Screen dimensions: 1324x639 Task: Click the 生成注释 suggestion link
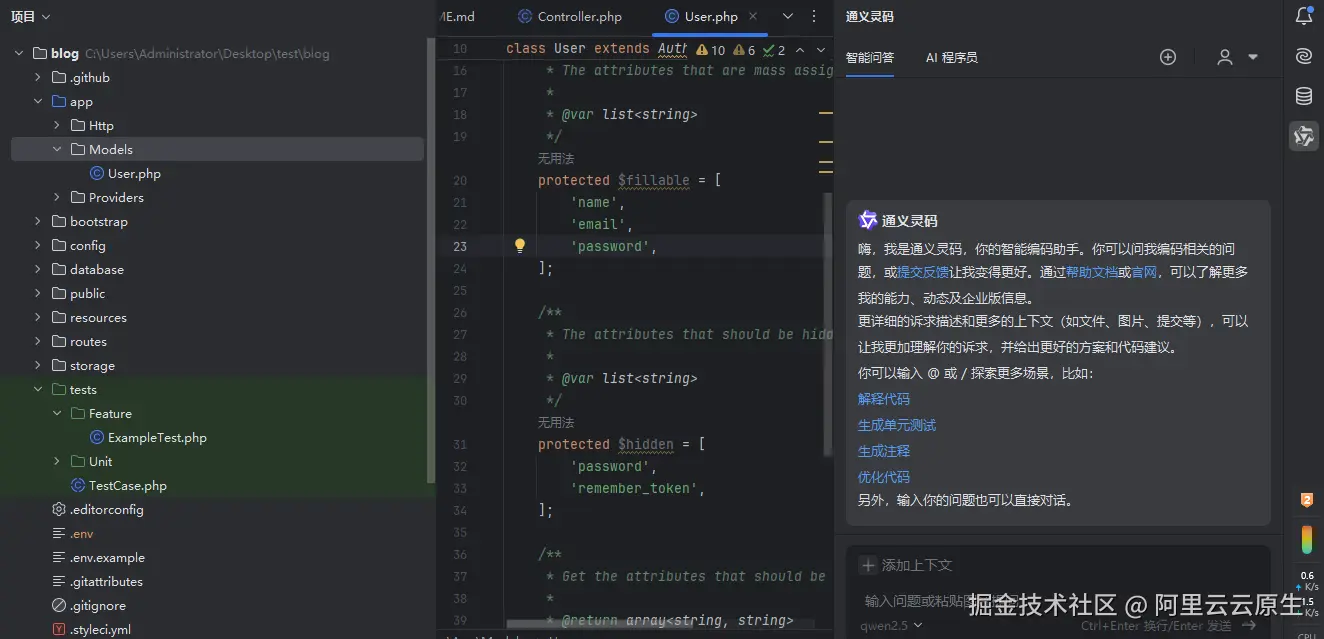coord(884,451)
